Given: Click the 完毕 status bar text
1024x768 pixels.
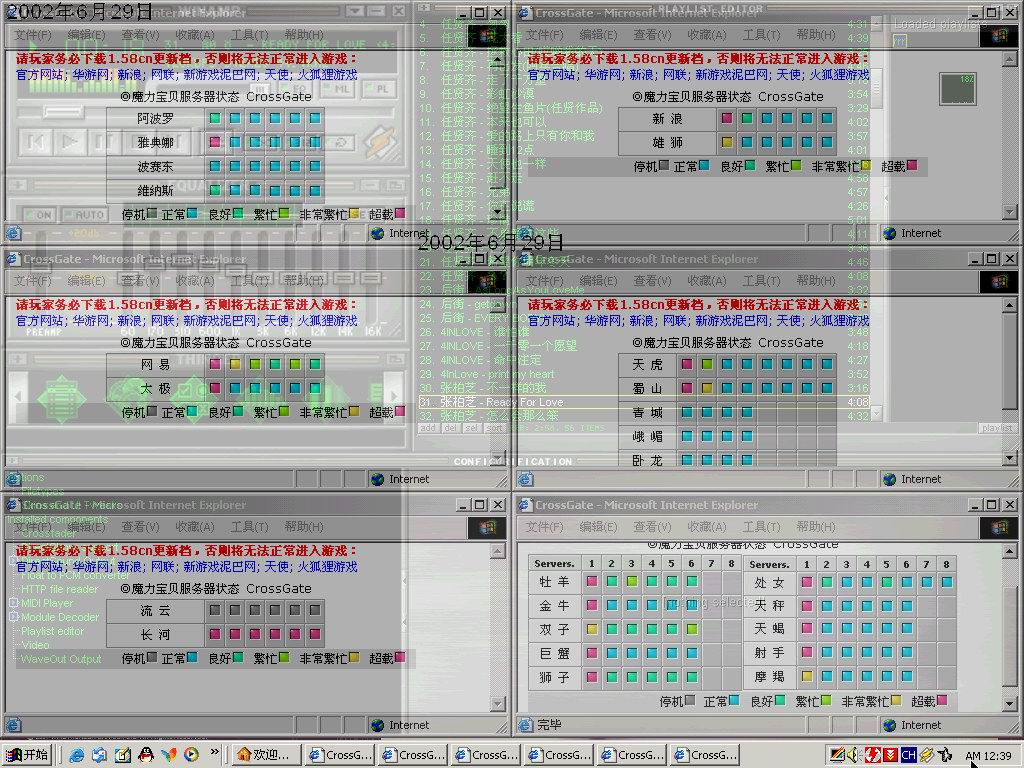Looking at the screenshot, I should coord(549,725).
